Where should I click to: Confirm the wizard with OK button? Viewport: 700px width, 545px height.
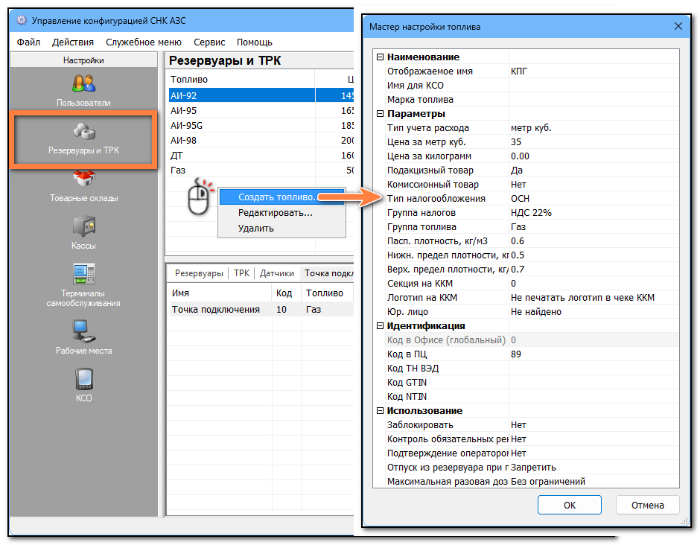[x=569, y=505]
